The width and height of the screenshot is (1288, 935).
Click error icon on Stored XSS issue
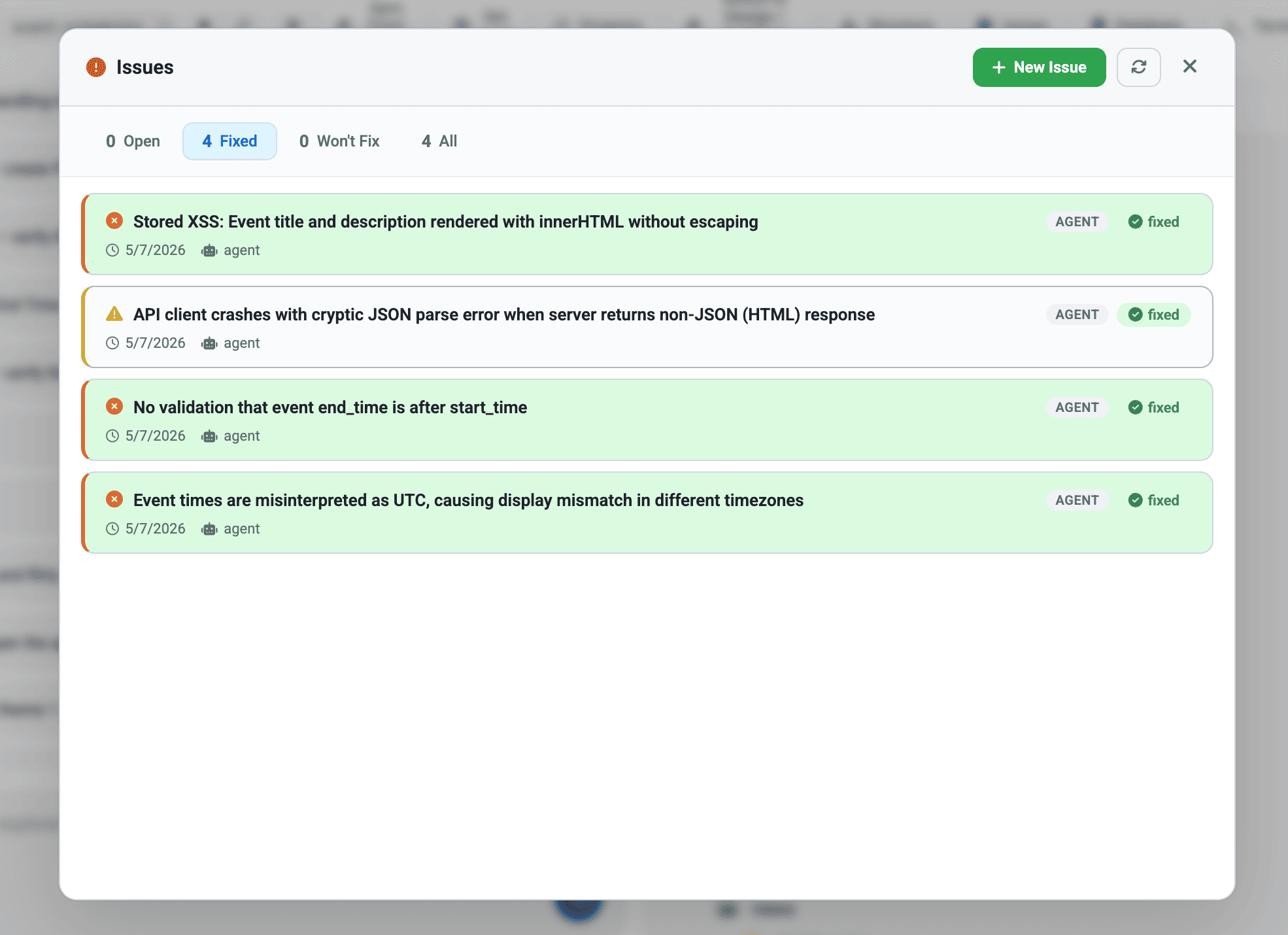click(x=114, y=221)
